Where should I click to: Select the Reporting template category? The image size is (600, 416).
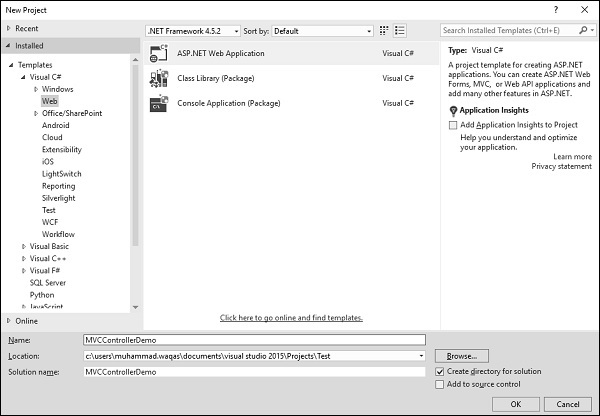point(59,186)
